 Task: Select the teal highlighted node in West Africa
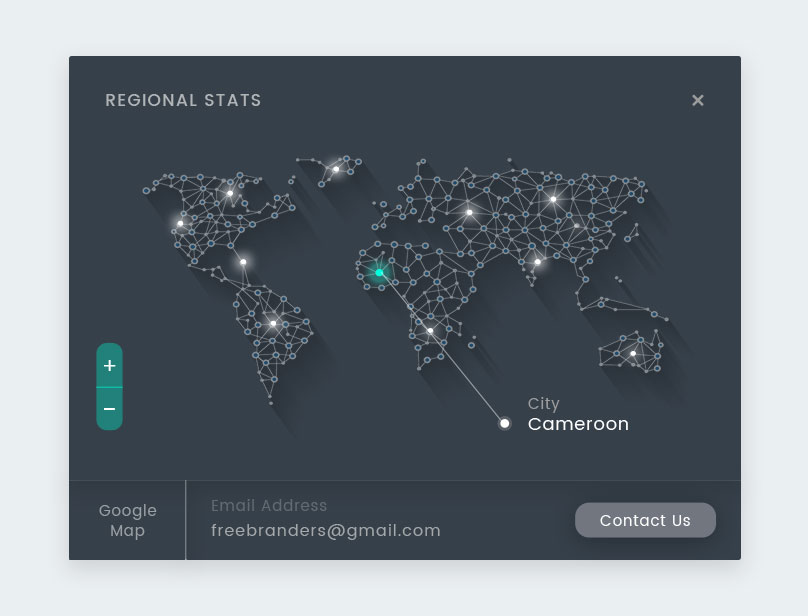click(379, 272)
